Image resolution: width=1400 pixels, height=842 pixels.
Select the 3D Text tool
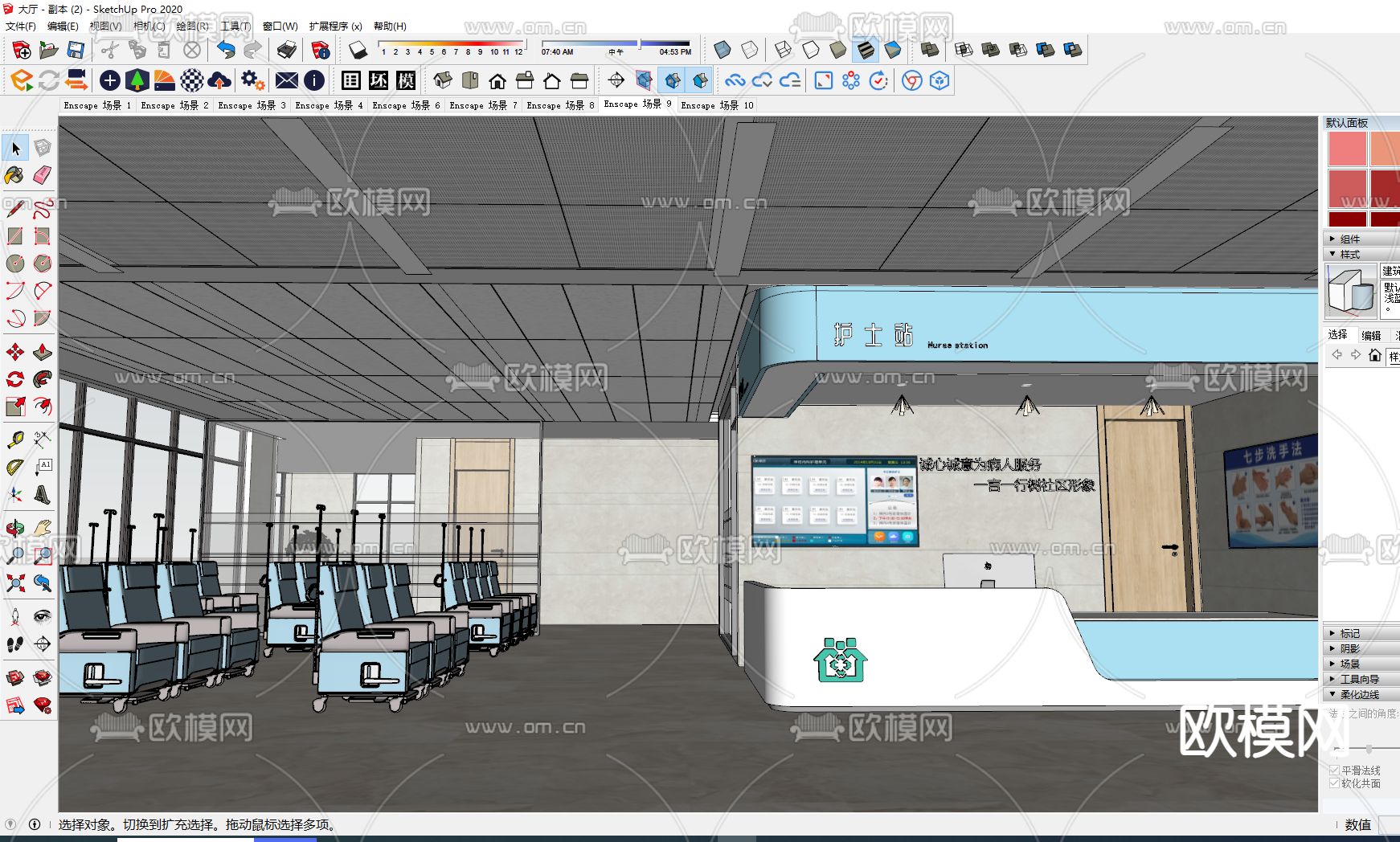(x=43, y=495)
